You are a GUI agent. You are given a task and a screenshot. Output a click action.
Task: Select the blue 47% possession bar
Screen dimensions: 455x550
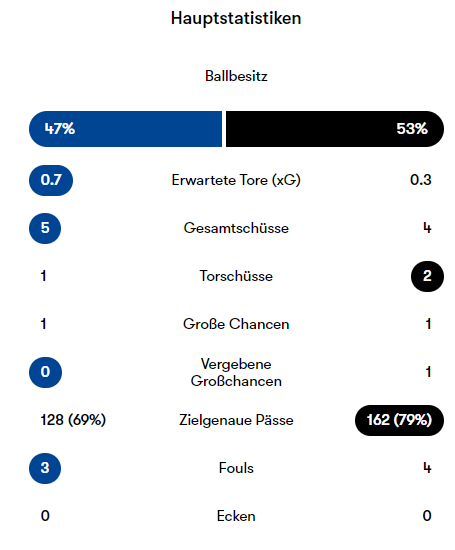click(x=125, y=129)
